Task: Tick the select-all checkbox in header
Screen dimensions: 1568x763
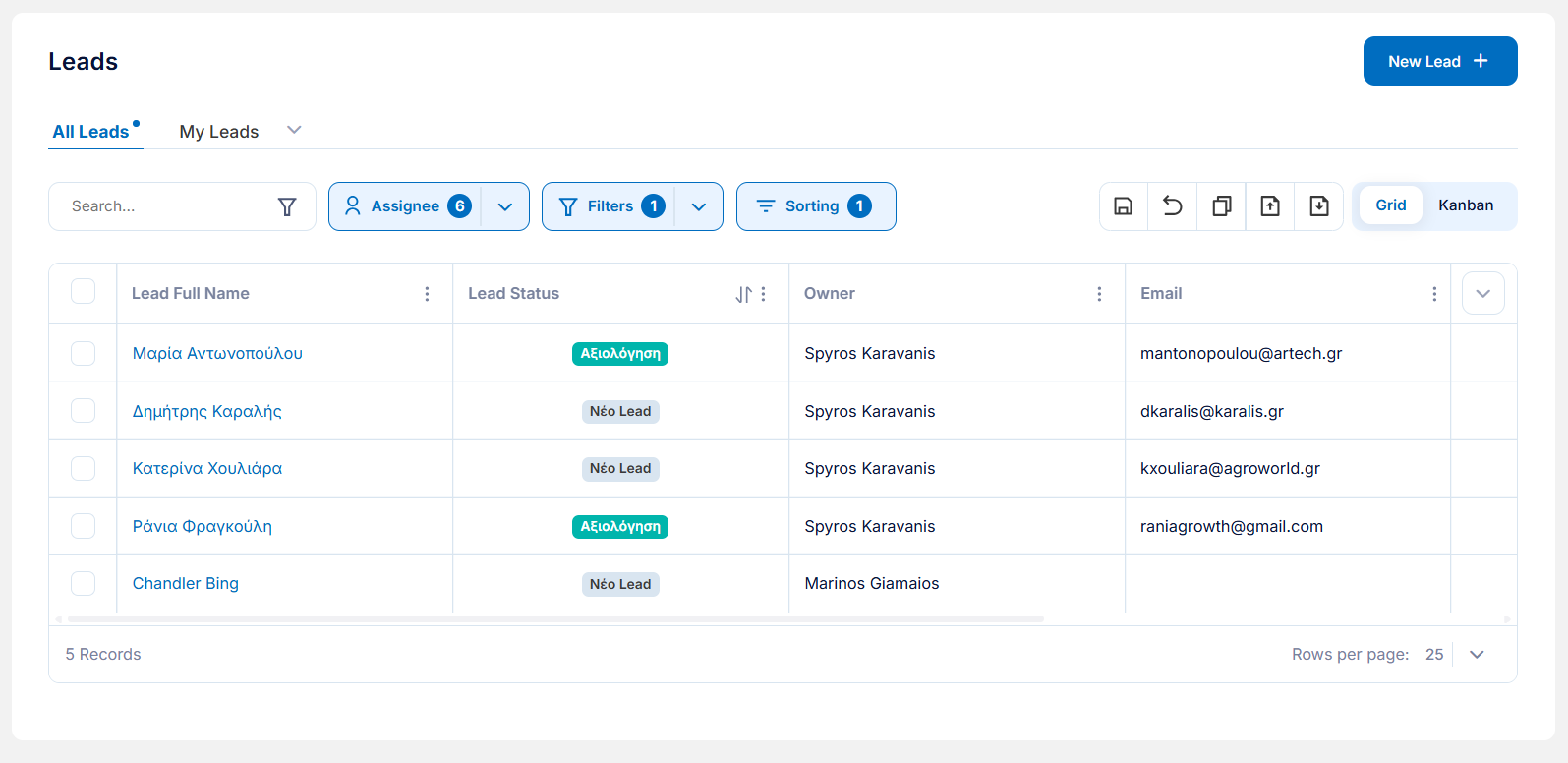Action: click(x=84, y=291)
